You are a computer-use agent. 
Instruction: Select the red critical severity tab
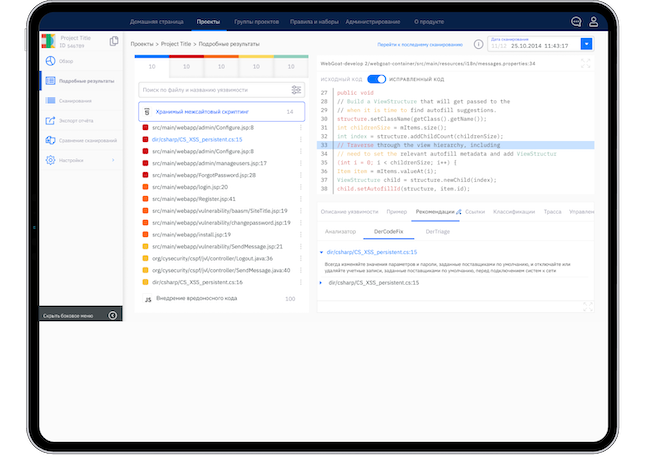(187, 66)
